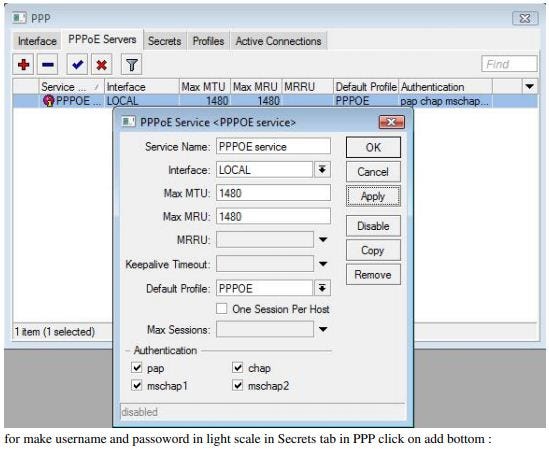This screenshot has height=449, width=549.
Task: Open the Default Profile dropdown
Action: pyautogui.click(x=322, y=288)
